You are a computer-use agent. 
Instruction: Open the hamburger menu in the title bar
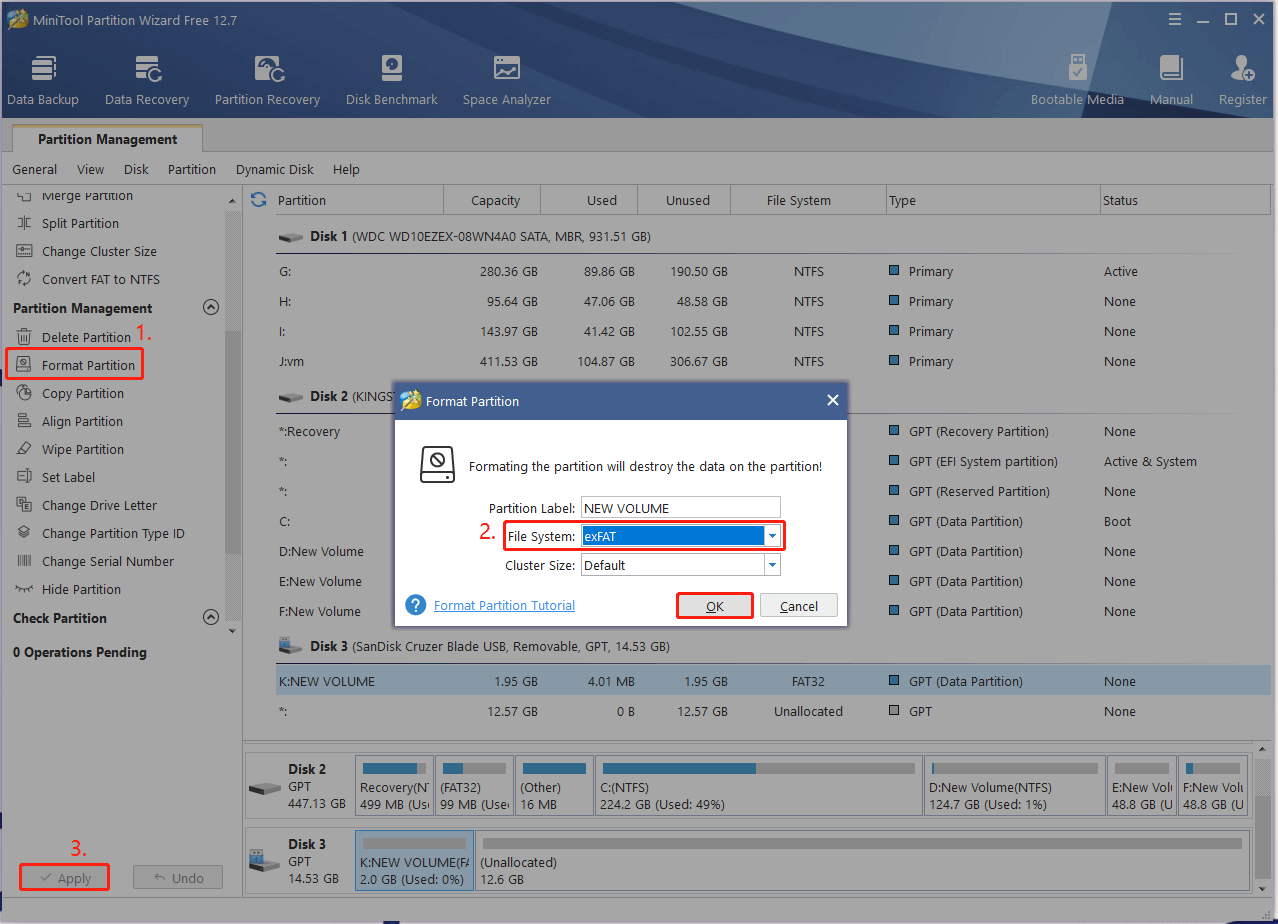pyautogui.click(x=1175, y=19)
